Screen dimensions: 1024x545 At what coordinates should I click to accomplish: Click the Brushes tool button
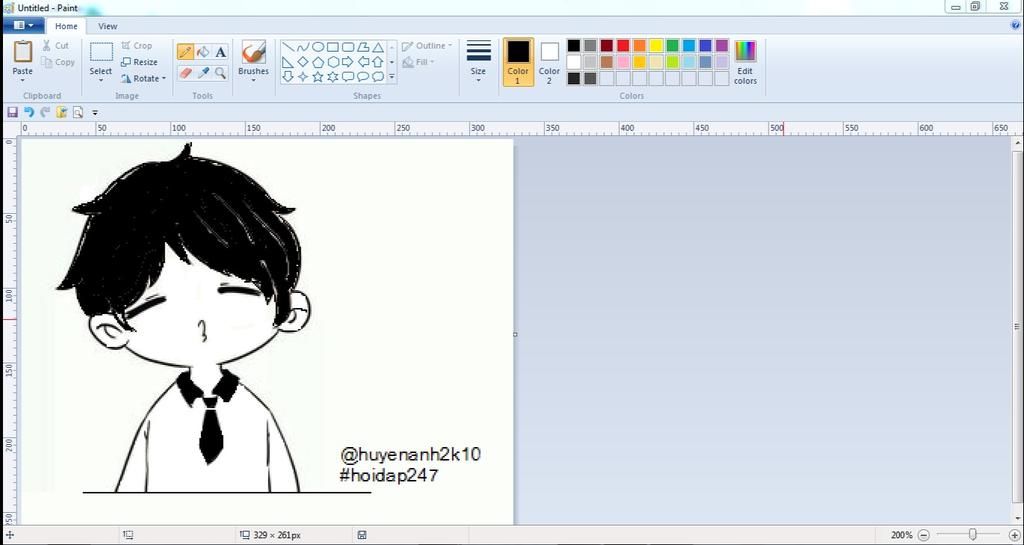253,52
